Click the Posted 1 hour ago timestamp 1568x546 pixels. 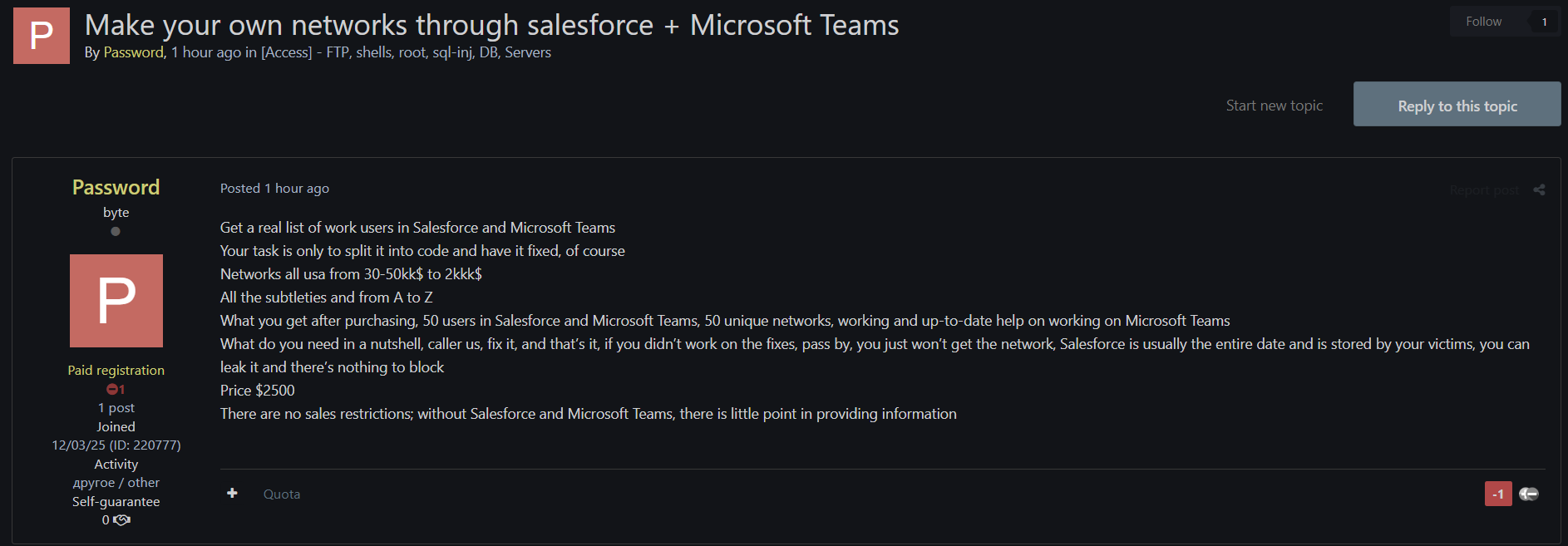pos(274,189)
